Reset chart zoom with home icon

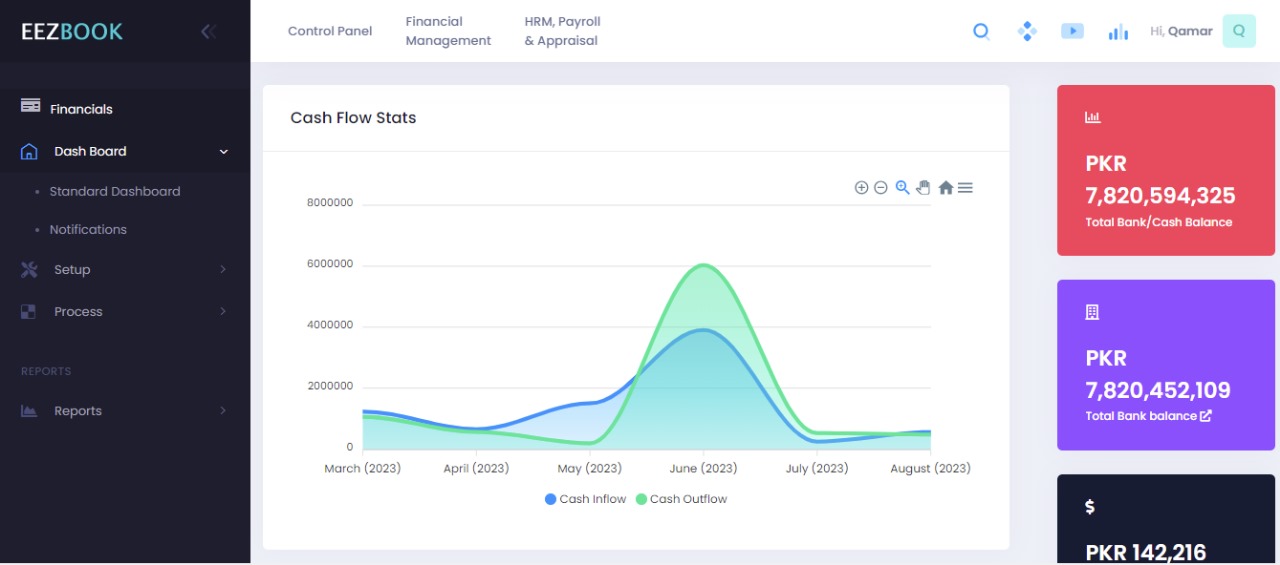click(945, 188)
